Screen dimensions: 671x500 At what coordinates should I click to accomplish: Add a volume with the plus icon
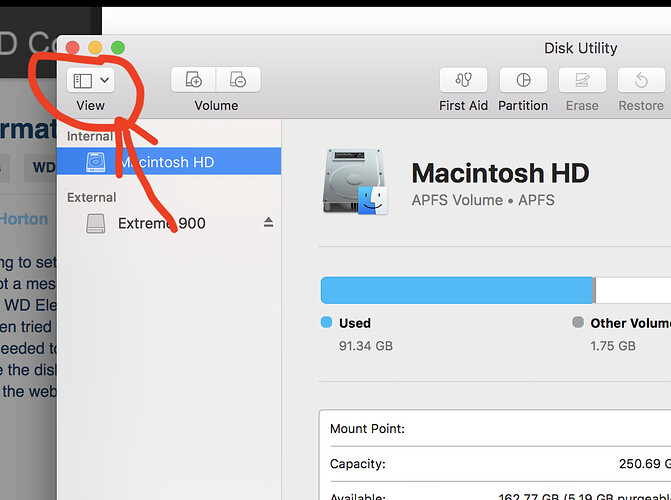point(193,80)
